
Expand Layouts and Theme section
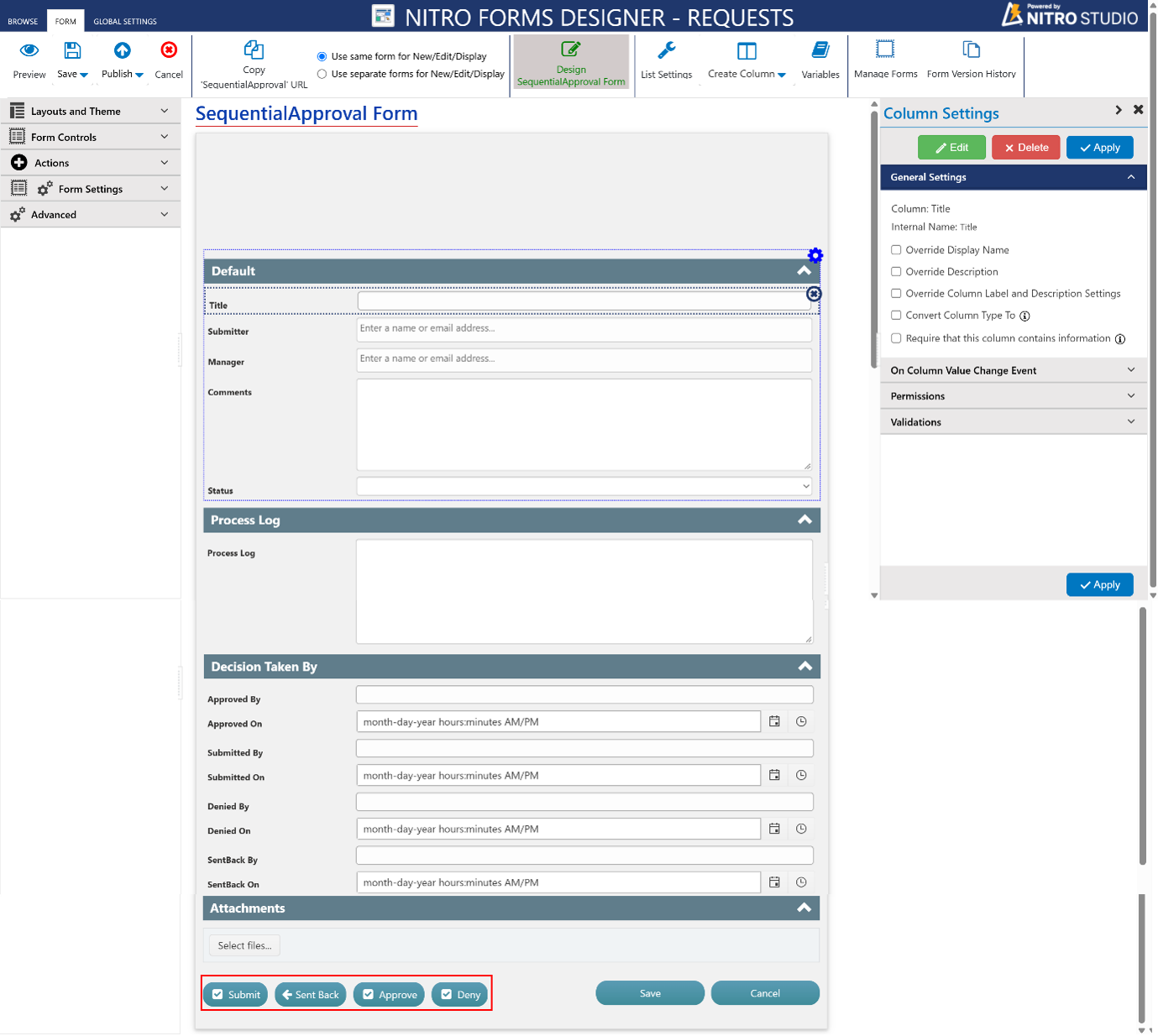click(x=91, y=111)
